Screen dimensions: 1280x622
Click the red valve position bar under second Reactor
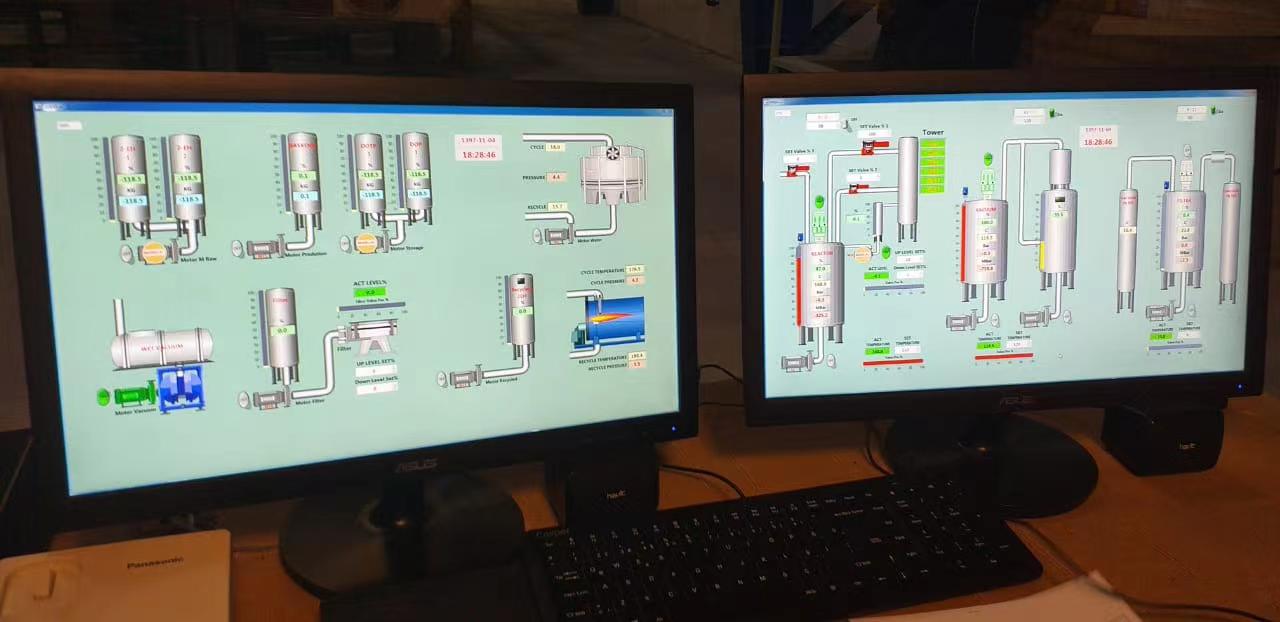pyautogui.click(x=1004, y=356)
